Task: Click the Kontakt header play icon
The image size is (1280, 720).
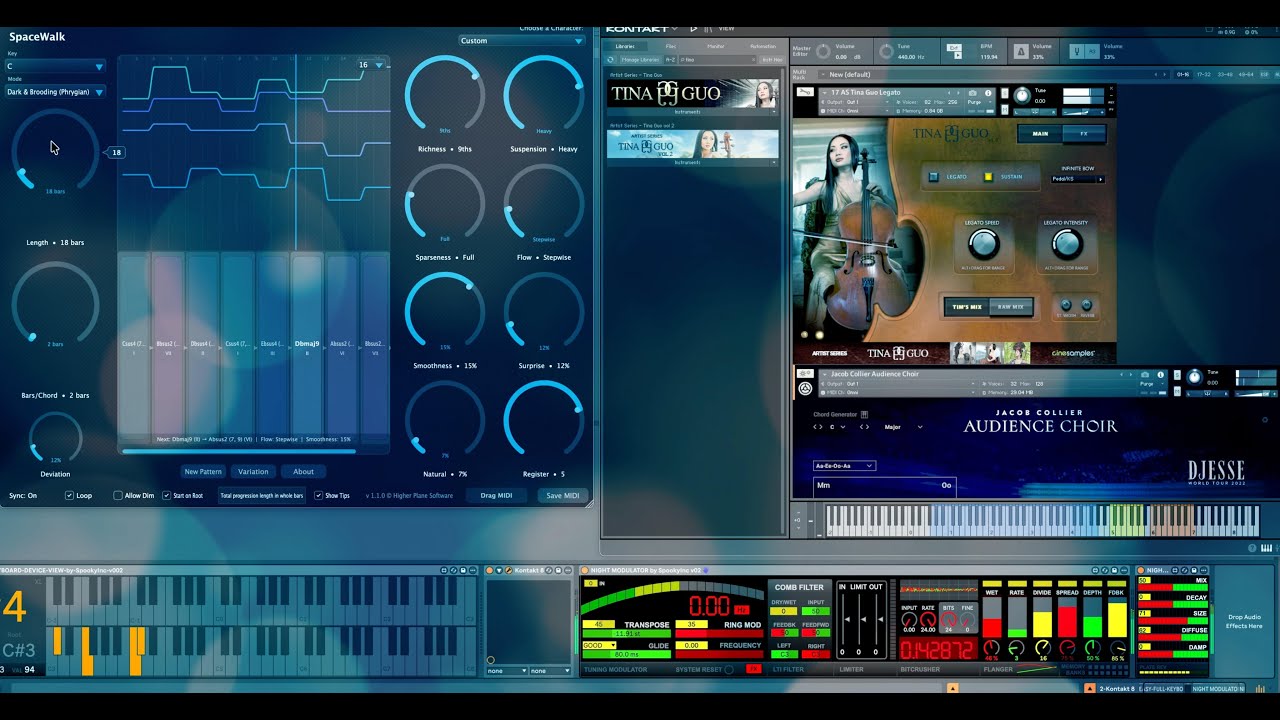Action: tap(695, 29)
